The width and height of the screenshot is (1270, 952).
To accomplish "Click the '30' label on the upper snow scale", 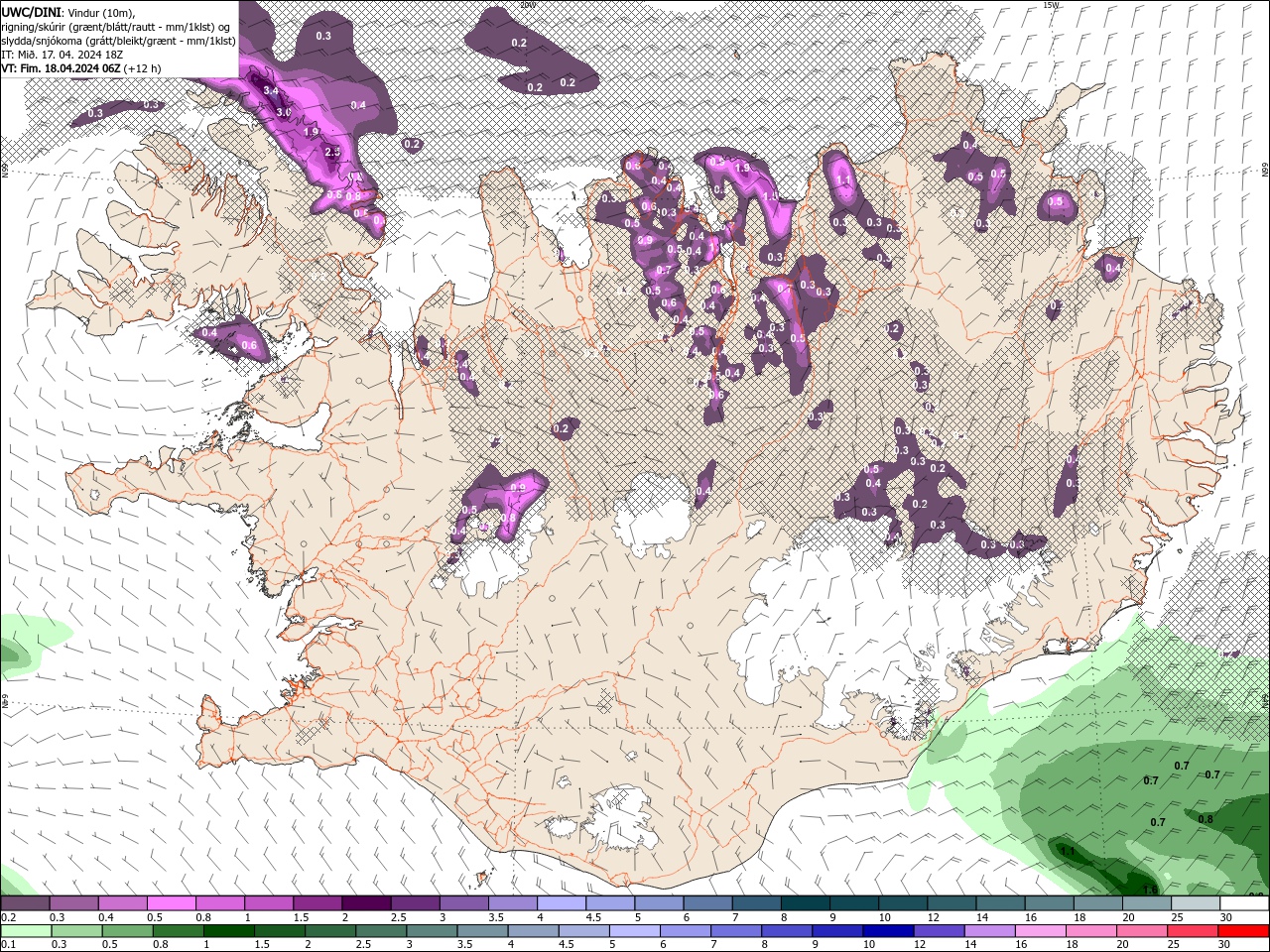I will 1226,917.
